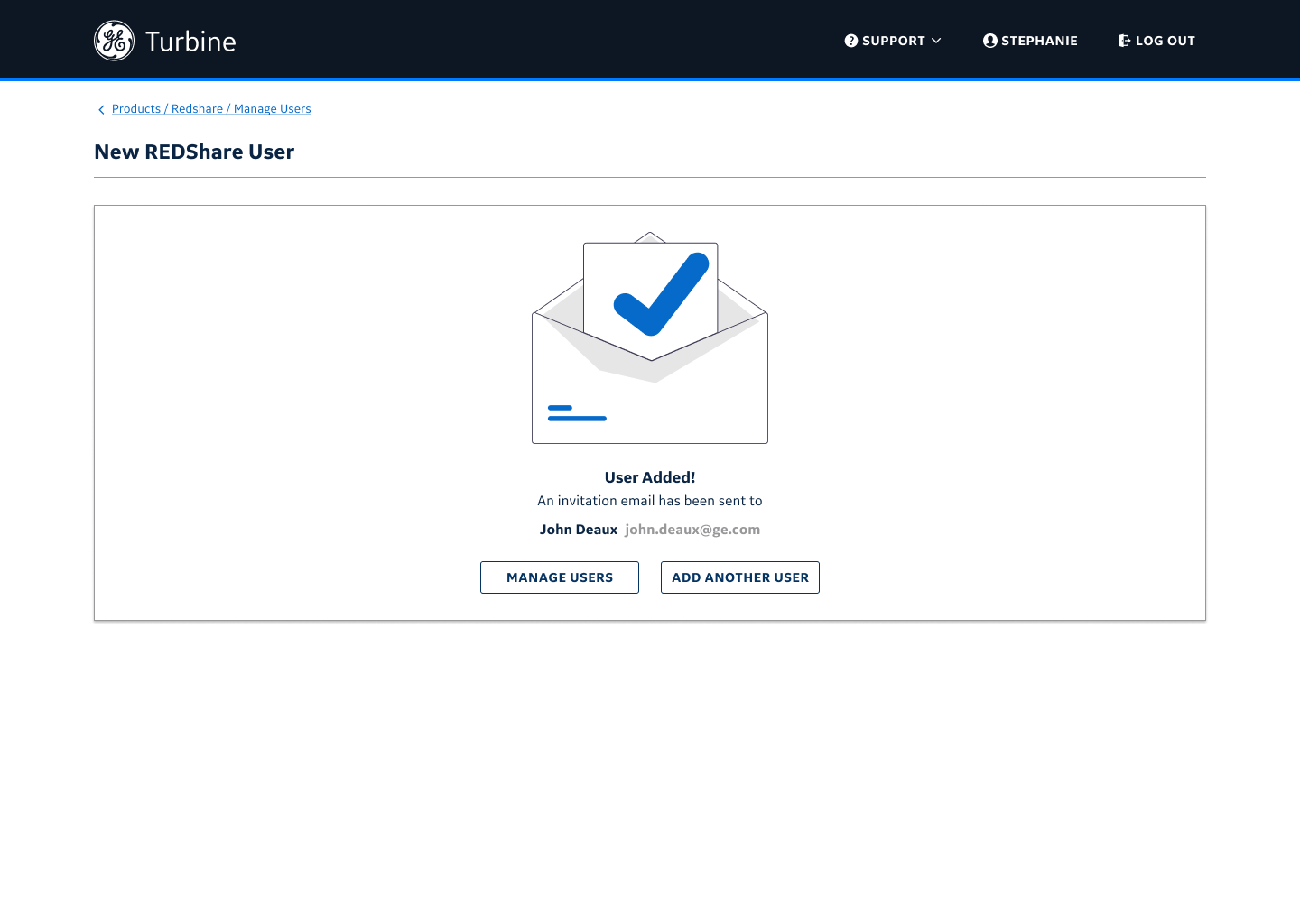
Task: Click the envelope illustration's blue address lines
Action: (577, 413)
